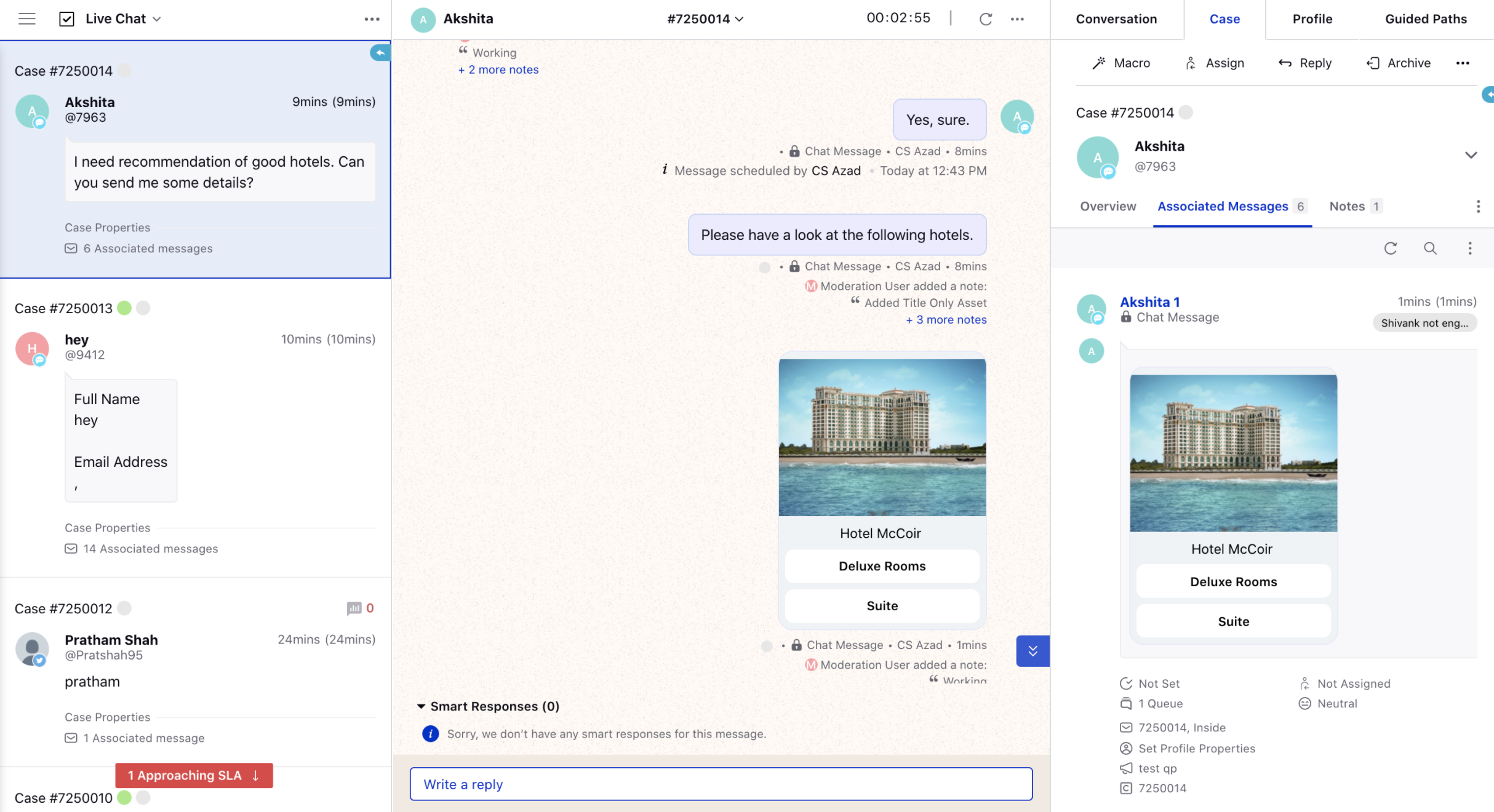Toggle the online status indicator Case #7250013

coord(125,308)
